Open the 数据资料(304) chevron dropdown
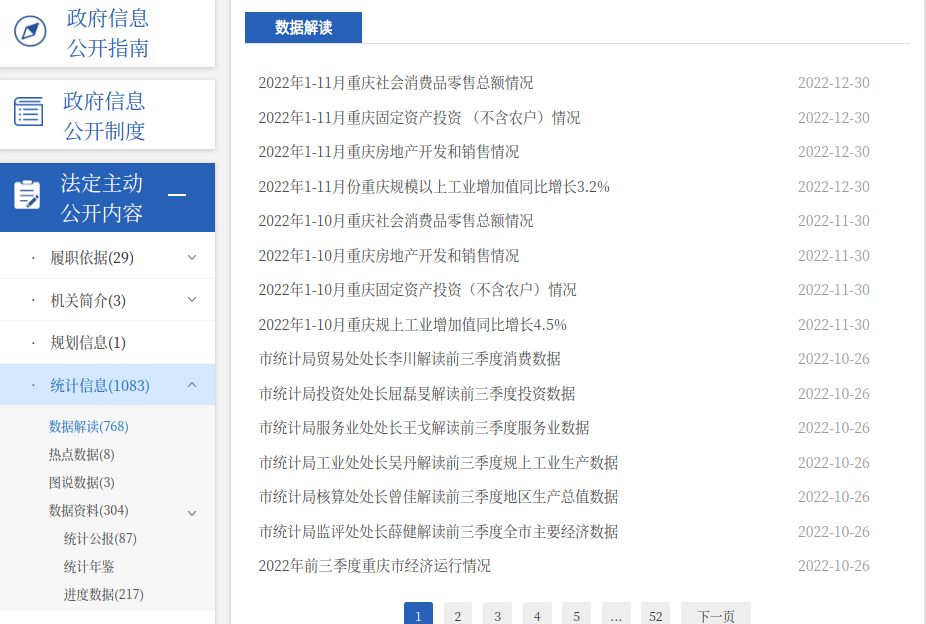 coord(191,512)
